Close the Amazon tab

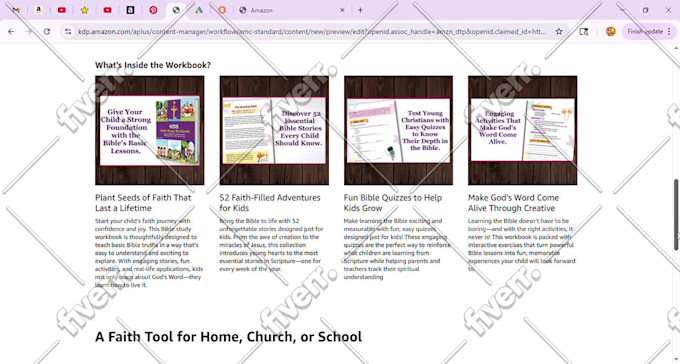[x=342, y=10]
